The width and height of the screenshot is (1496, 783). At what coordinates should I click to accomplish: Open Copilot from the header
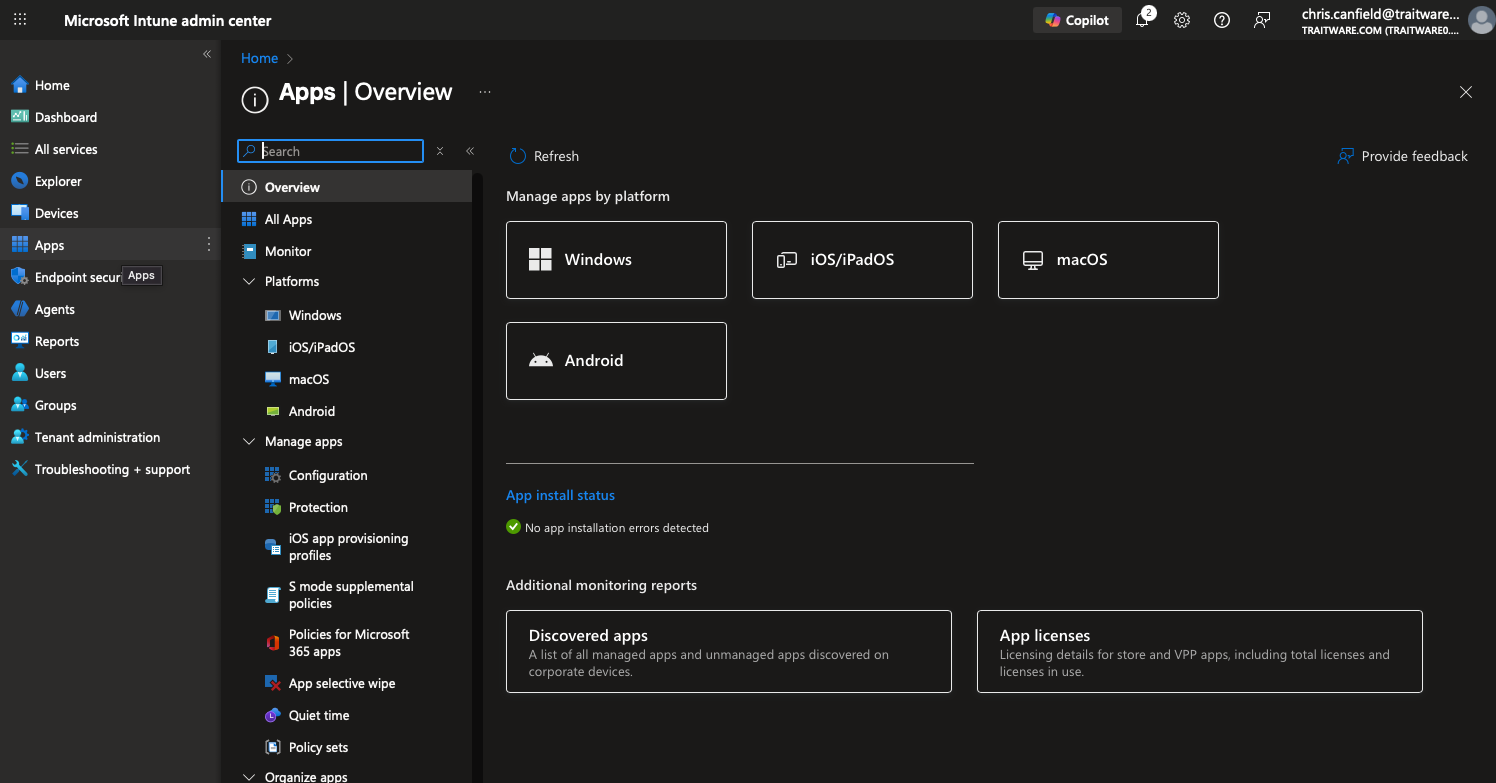[1077, 20]
